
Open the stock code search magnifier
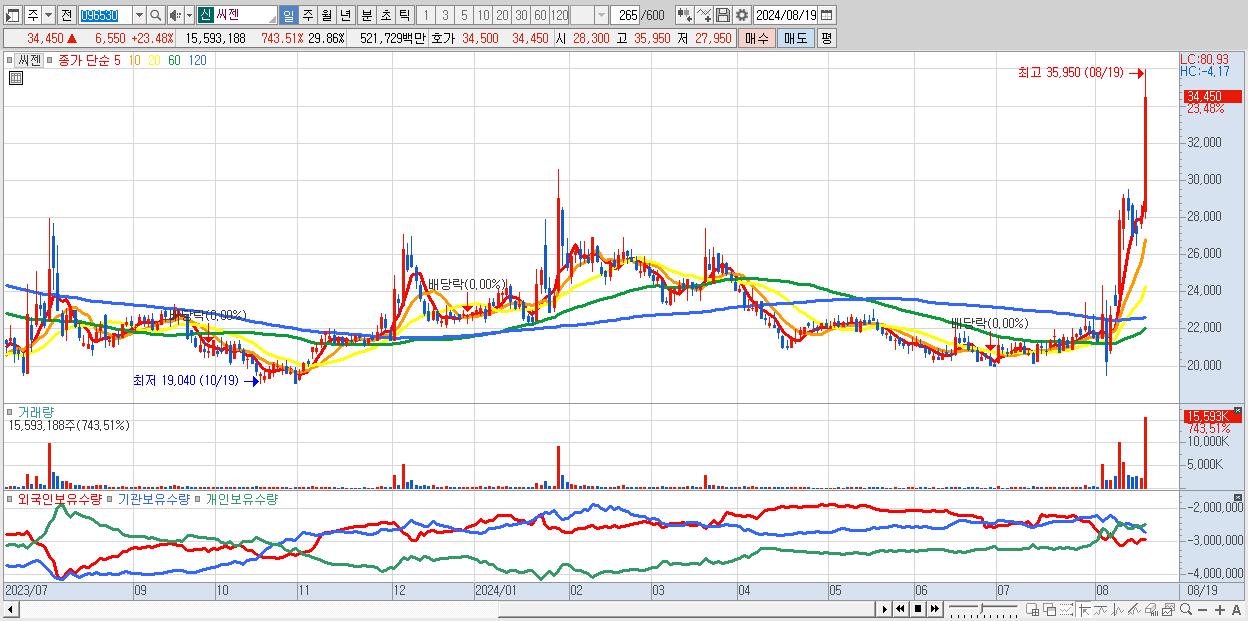point(156,15)
